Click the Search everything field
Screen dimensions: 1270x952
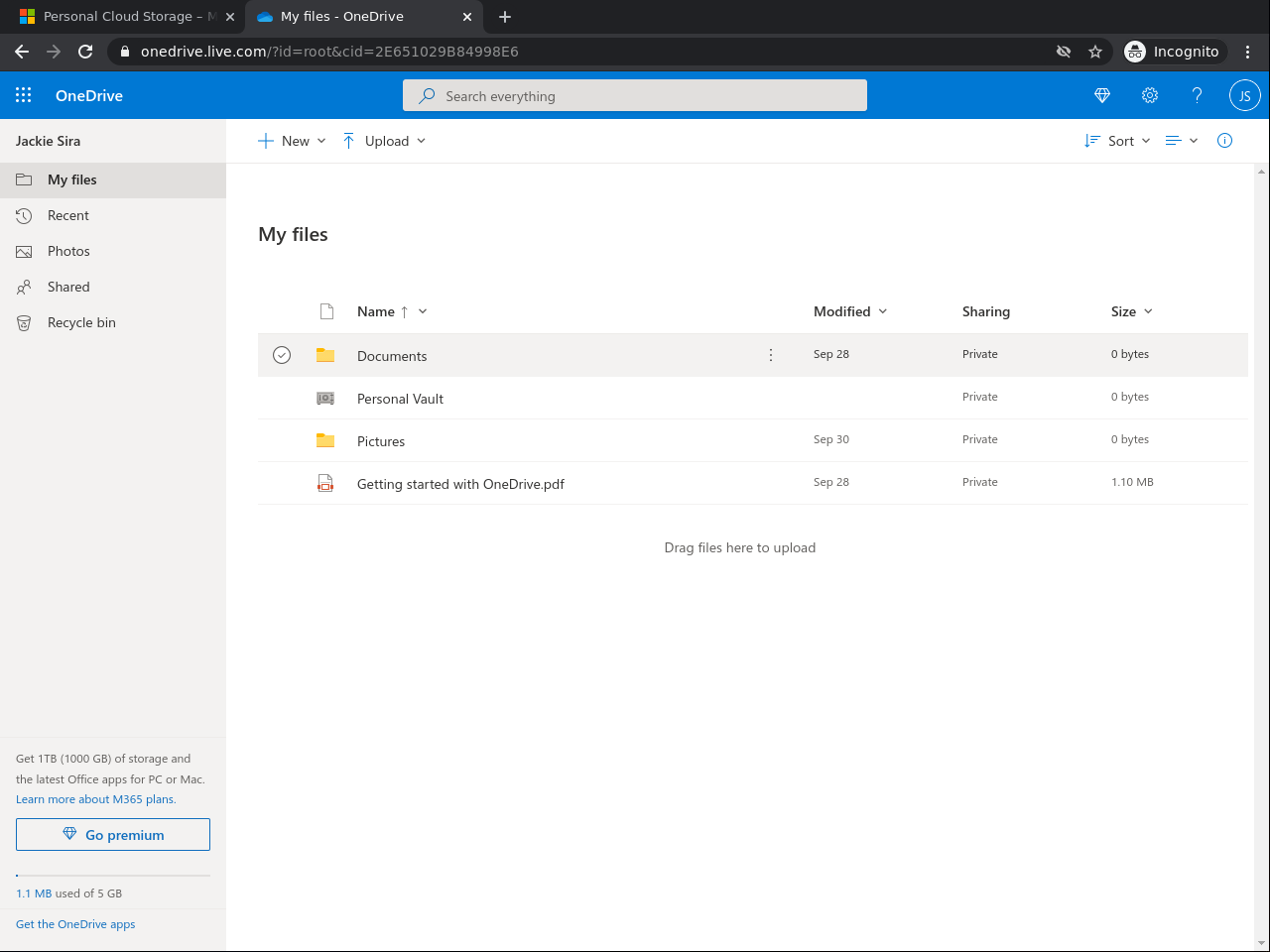635,96
